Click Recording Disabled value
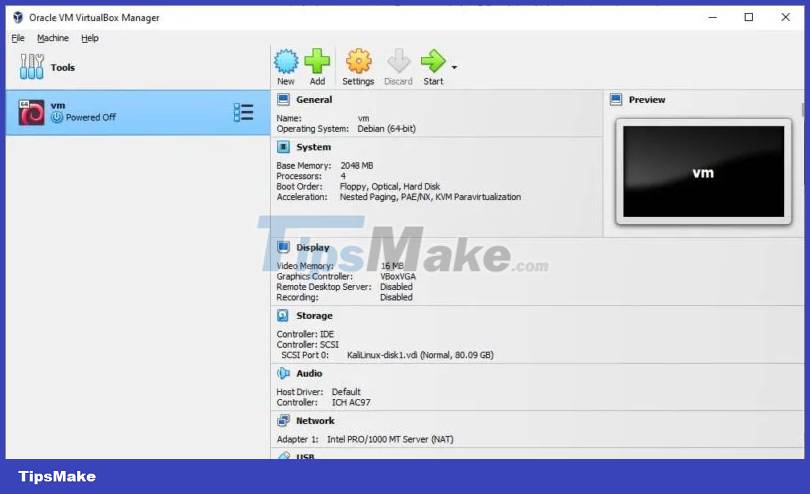The width and height of the screenshot is (810, 494). click(396, 297)
